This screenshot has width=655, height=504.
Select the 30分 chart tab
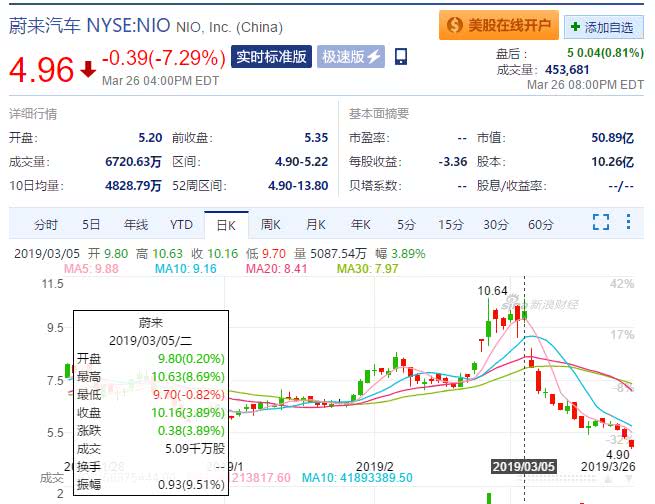[x=496, y=225]
